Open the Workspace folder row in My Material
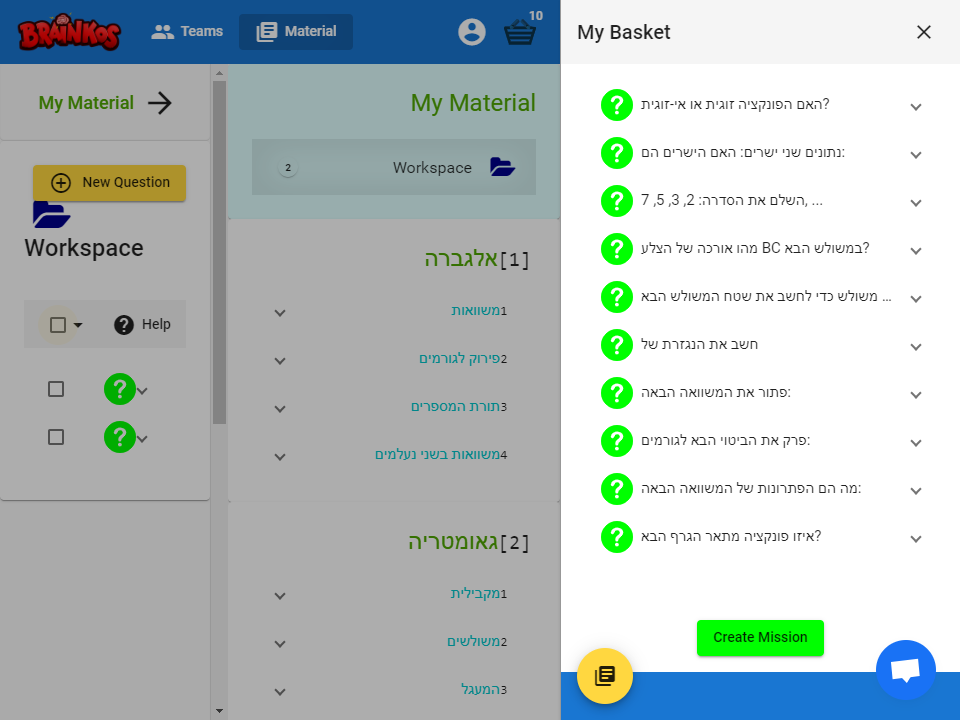Viewport: 960px width, 720px height. click(x=394, y=167)
